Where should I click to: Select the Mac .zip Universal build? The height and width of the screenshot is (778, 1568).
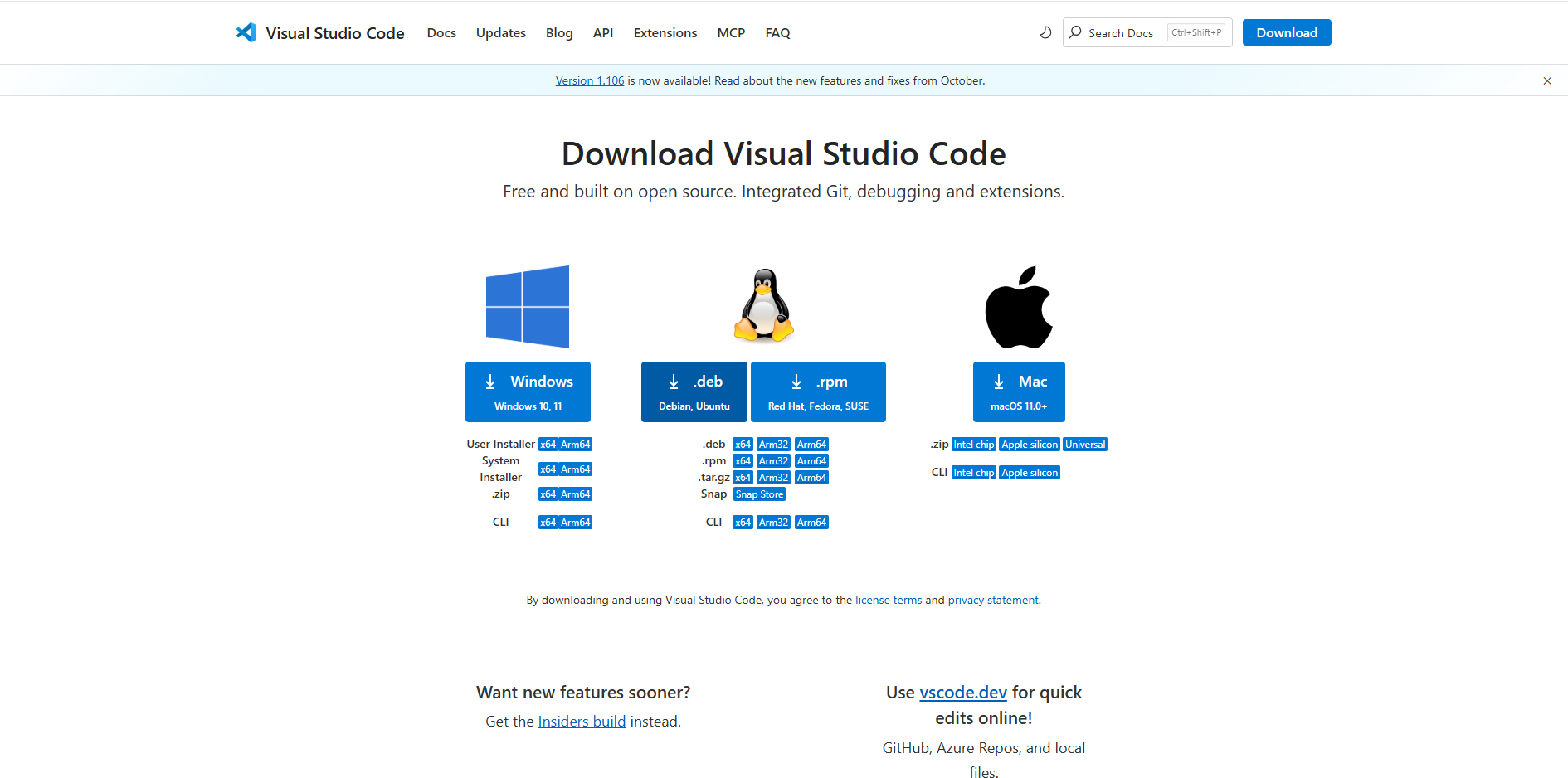1085,445
